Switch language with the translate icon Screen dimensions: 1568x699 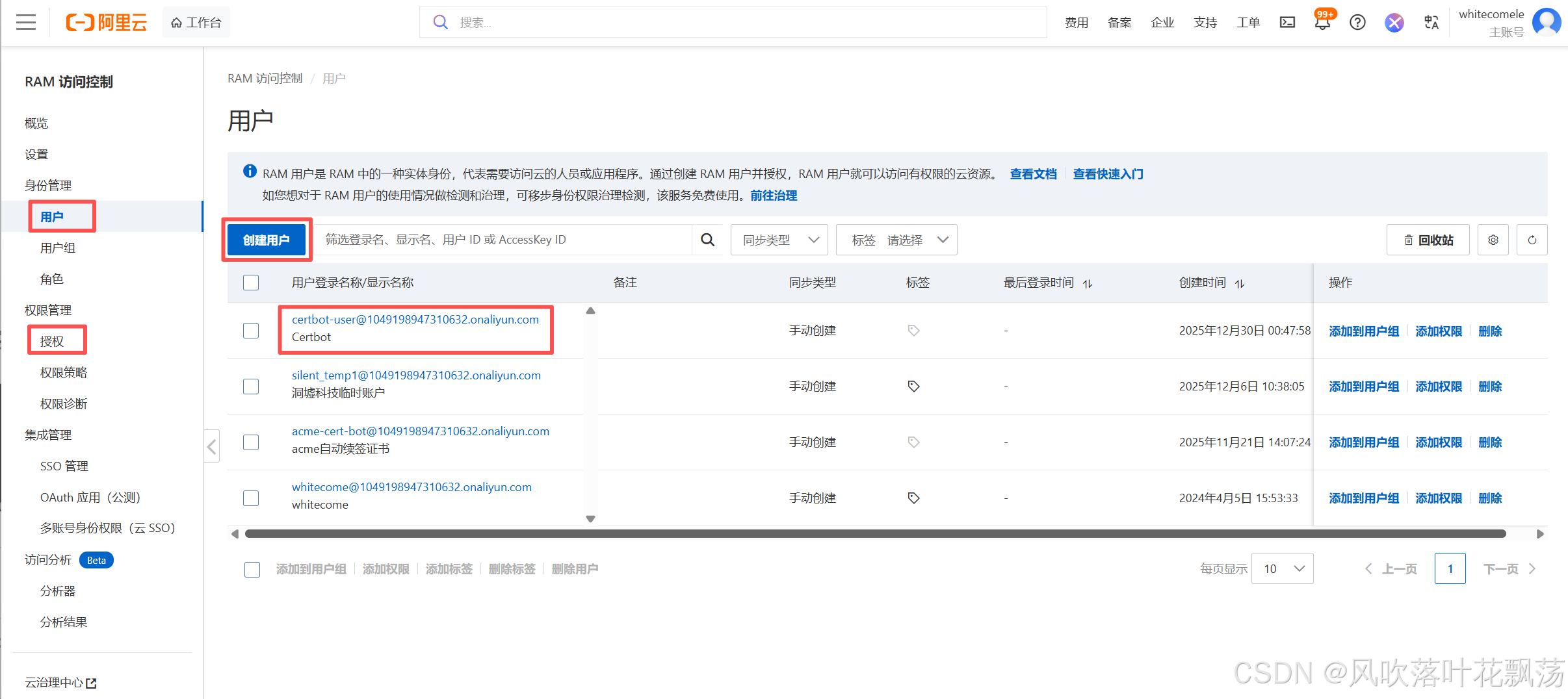point(1431,22)
